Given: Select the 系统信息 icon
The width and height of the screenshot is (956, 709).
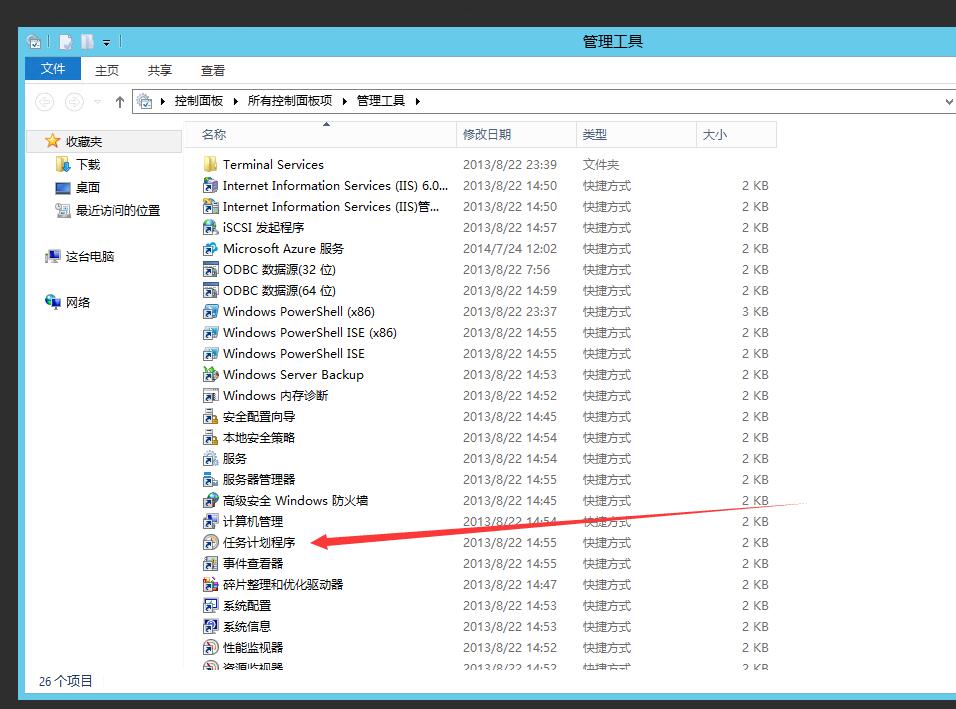Looking at the screenshot, I should [210, 626].
